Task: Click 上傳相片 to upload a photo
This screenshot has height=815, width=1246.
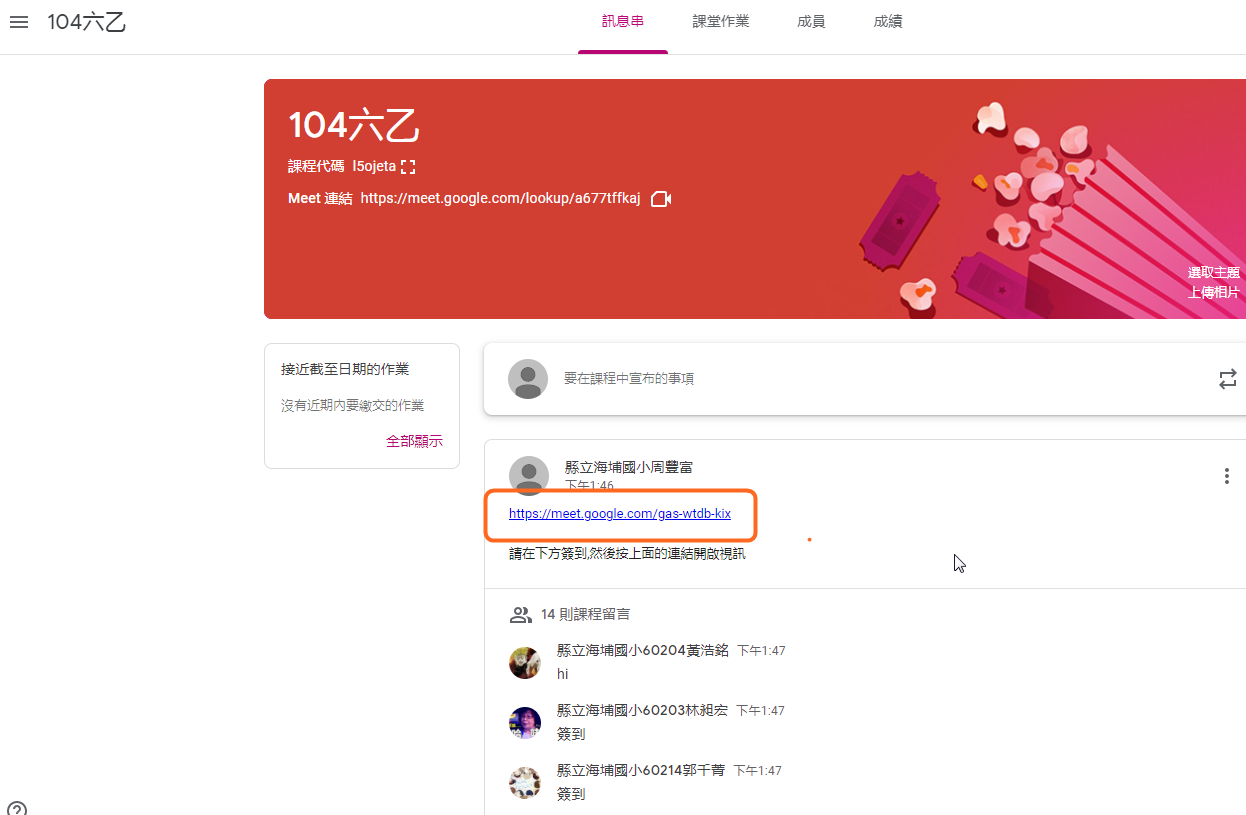Action: pyautogui.click(x=1213, y=293)
